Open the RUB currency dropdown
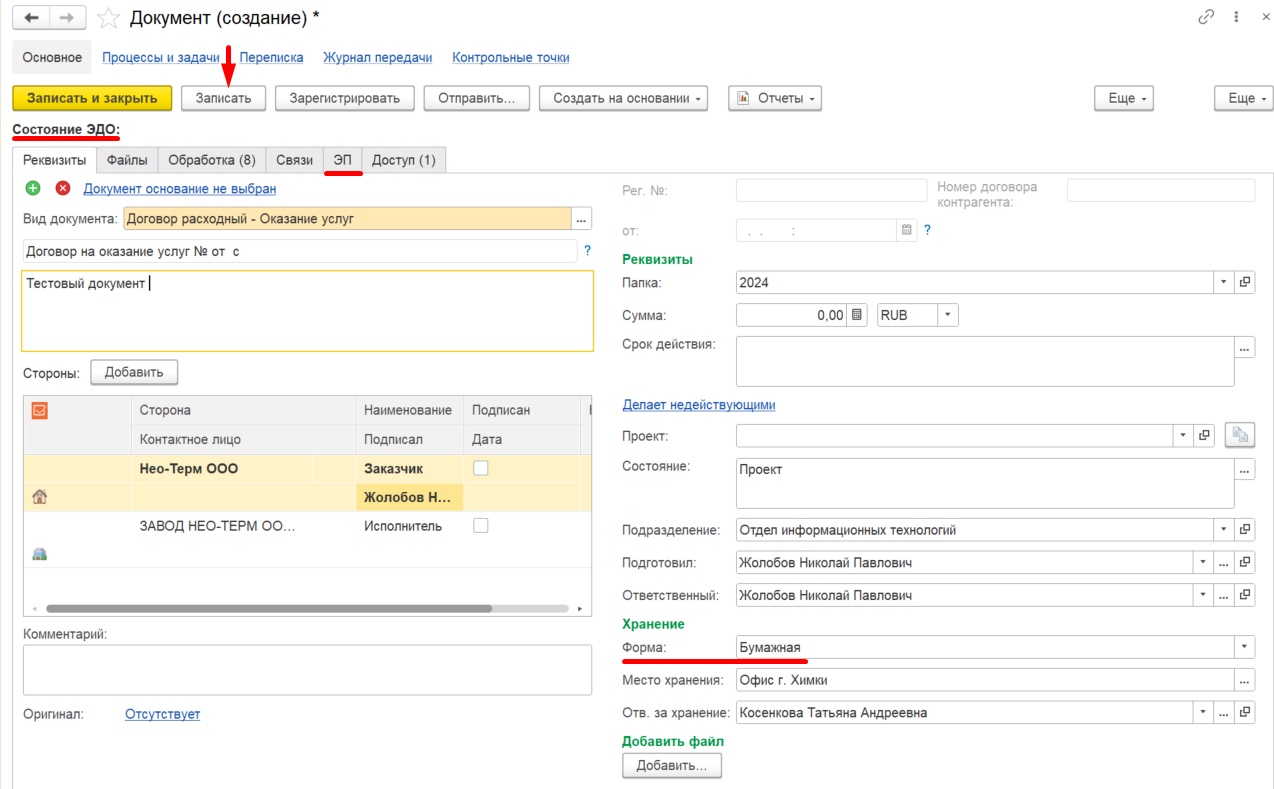The image size is (1274, 789). [948, 315]
